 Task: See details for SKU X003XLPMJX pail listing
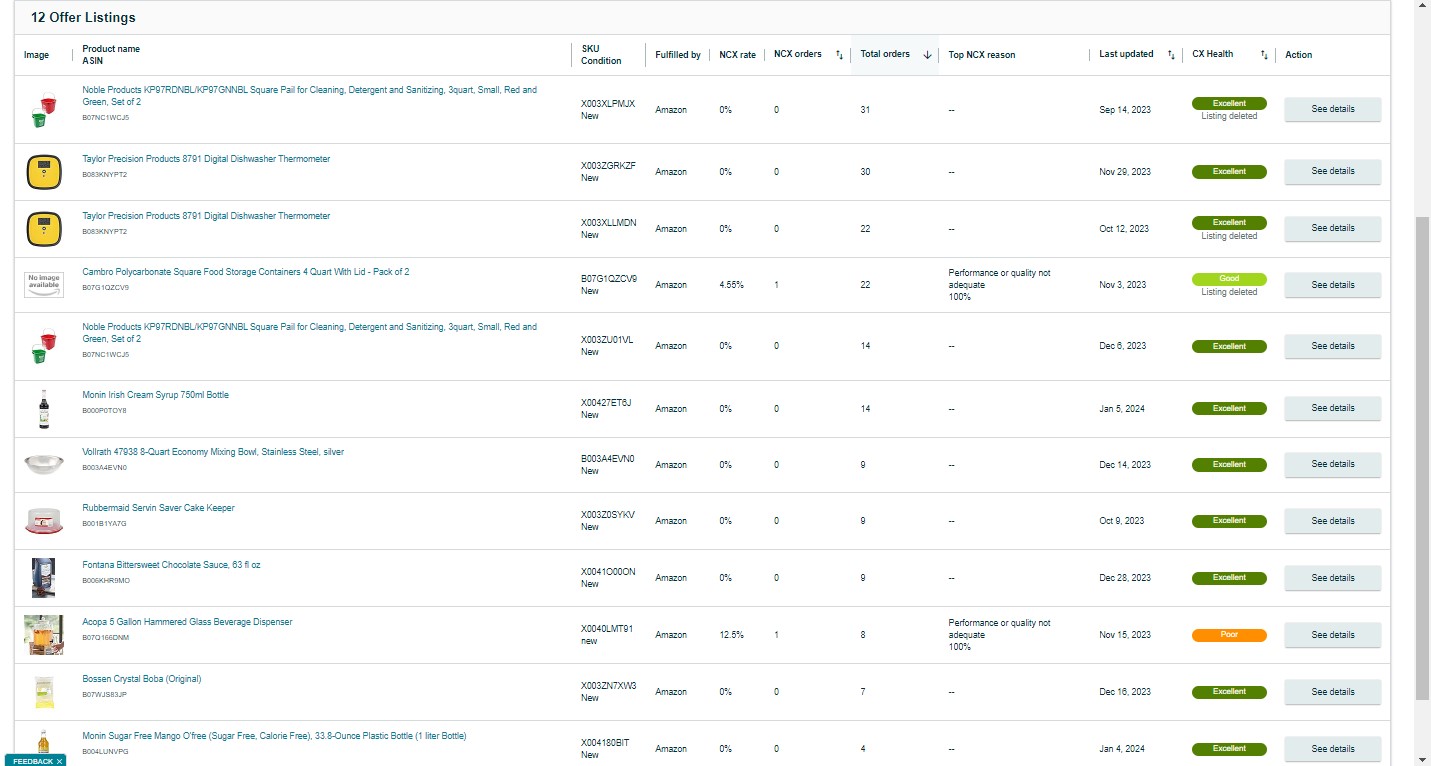pyautogui.click(x=1332, y=109)
